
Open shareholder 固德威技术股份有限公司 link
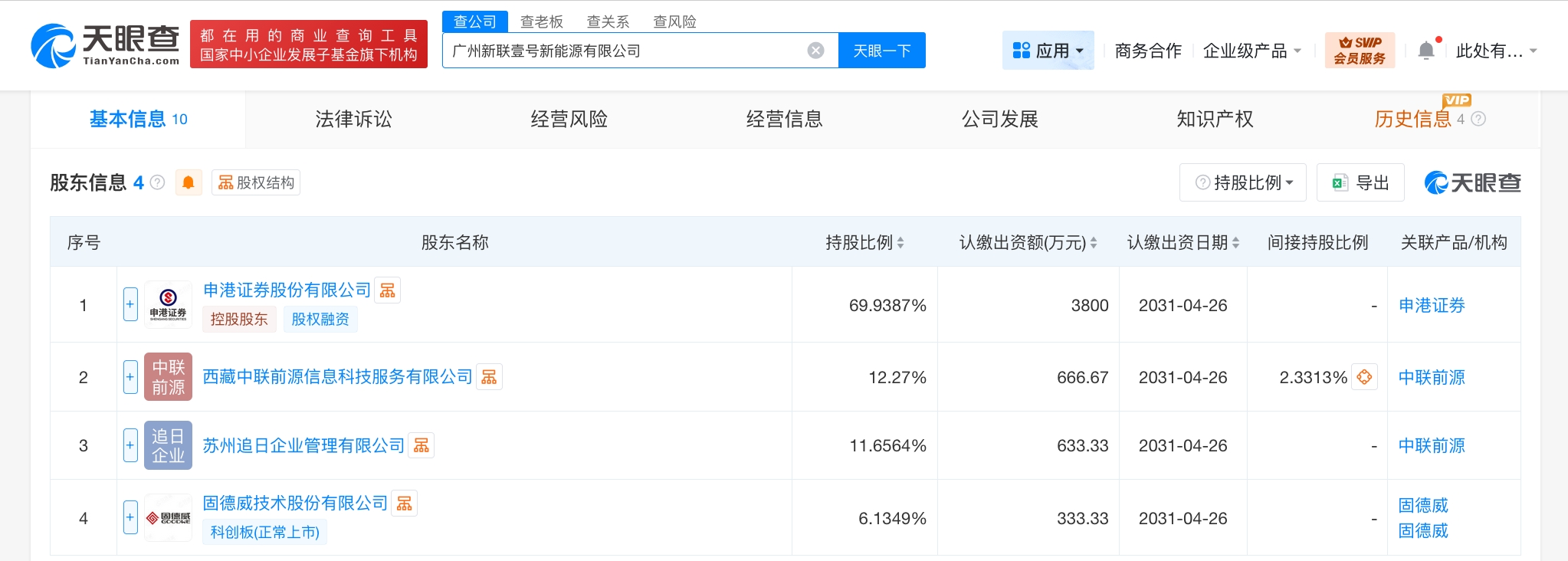(295, 503)
